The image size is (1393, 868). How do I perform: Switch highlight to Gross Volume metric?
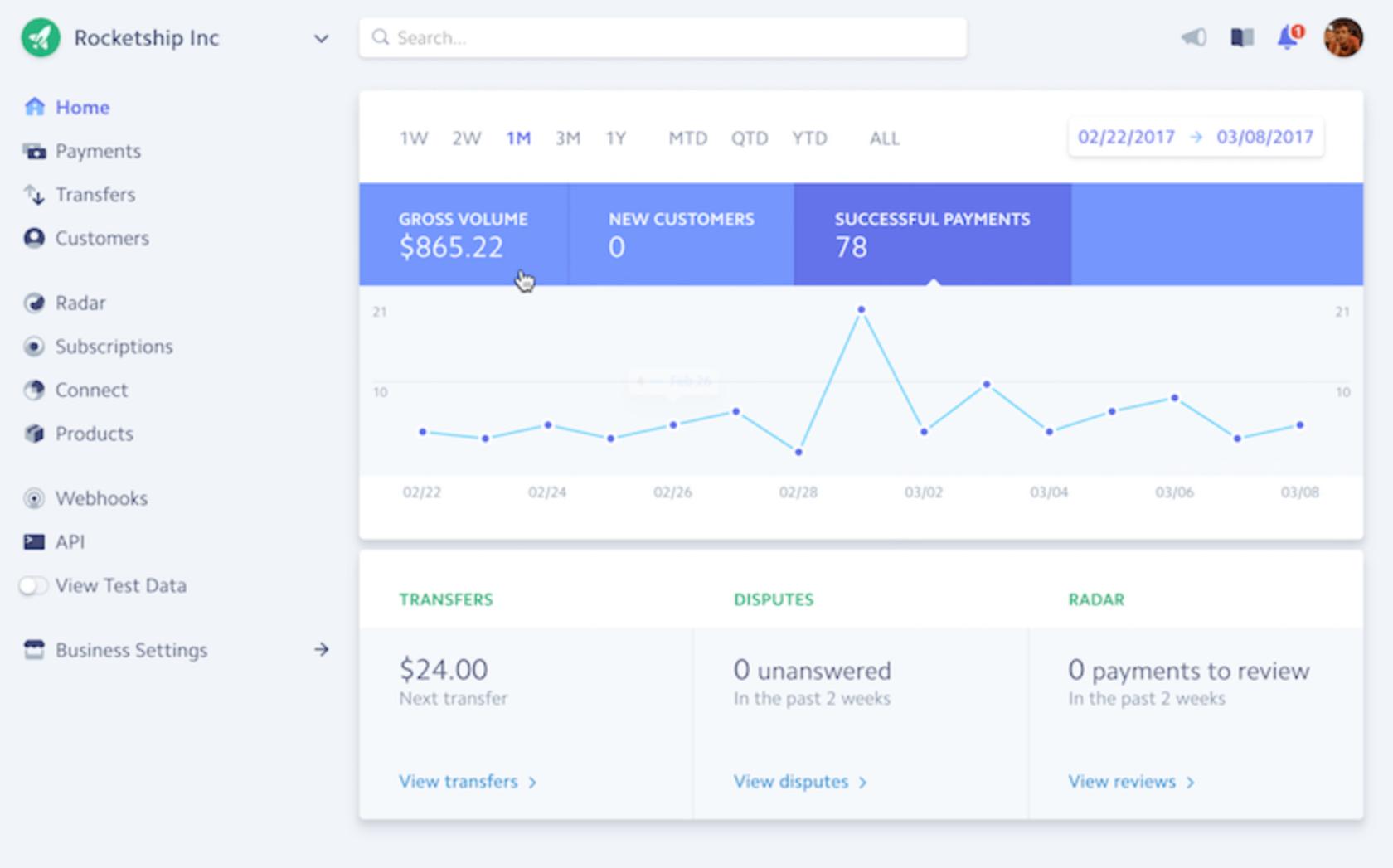click(463, 235)
